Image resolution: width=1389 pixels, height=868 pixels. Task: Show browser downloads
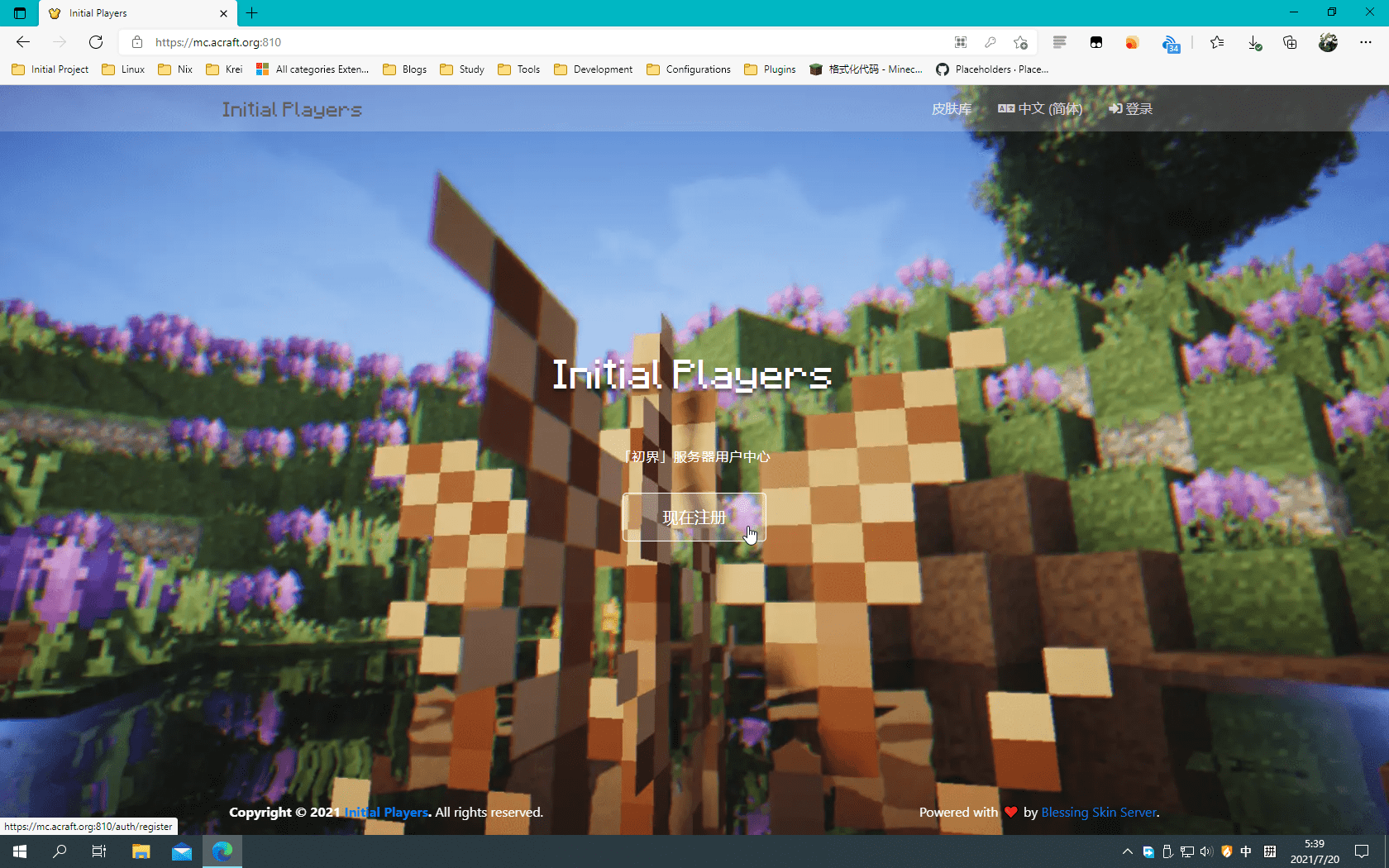click(1254, 42)
